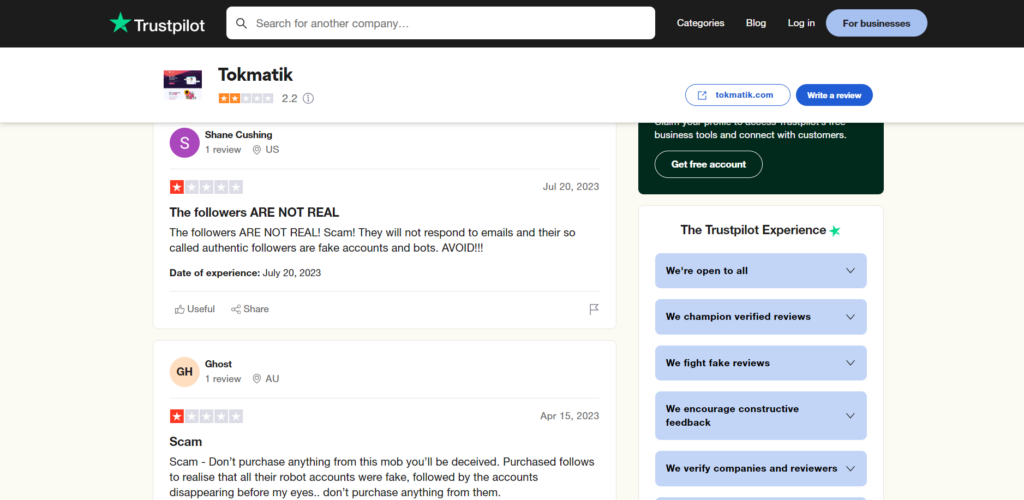Click the search for another company field
The width and height of the screenshot is (1024, 500).
point(440,23)
